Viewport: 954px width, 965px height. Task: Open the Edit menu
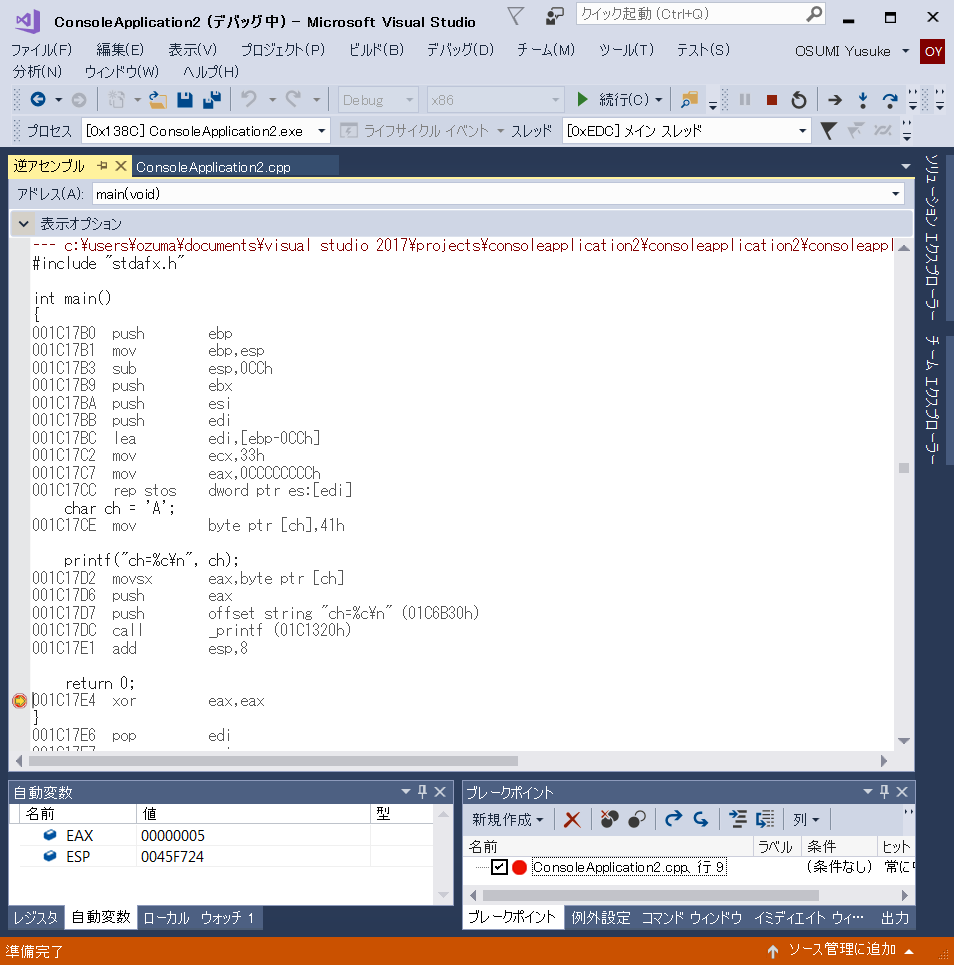(x=120, y=50)
